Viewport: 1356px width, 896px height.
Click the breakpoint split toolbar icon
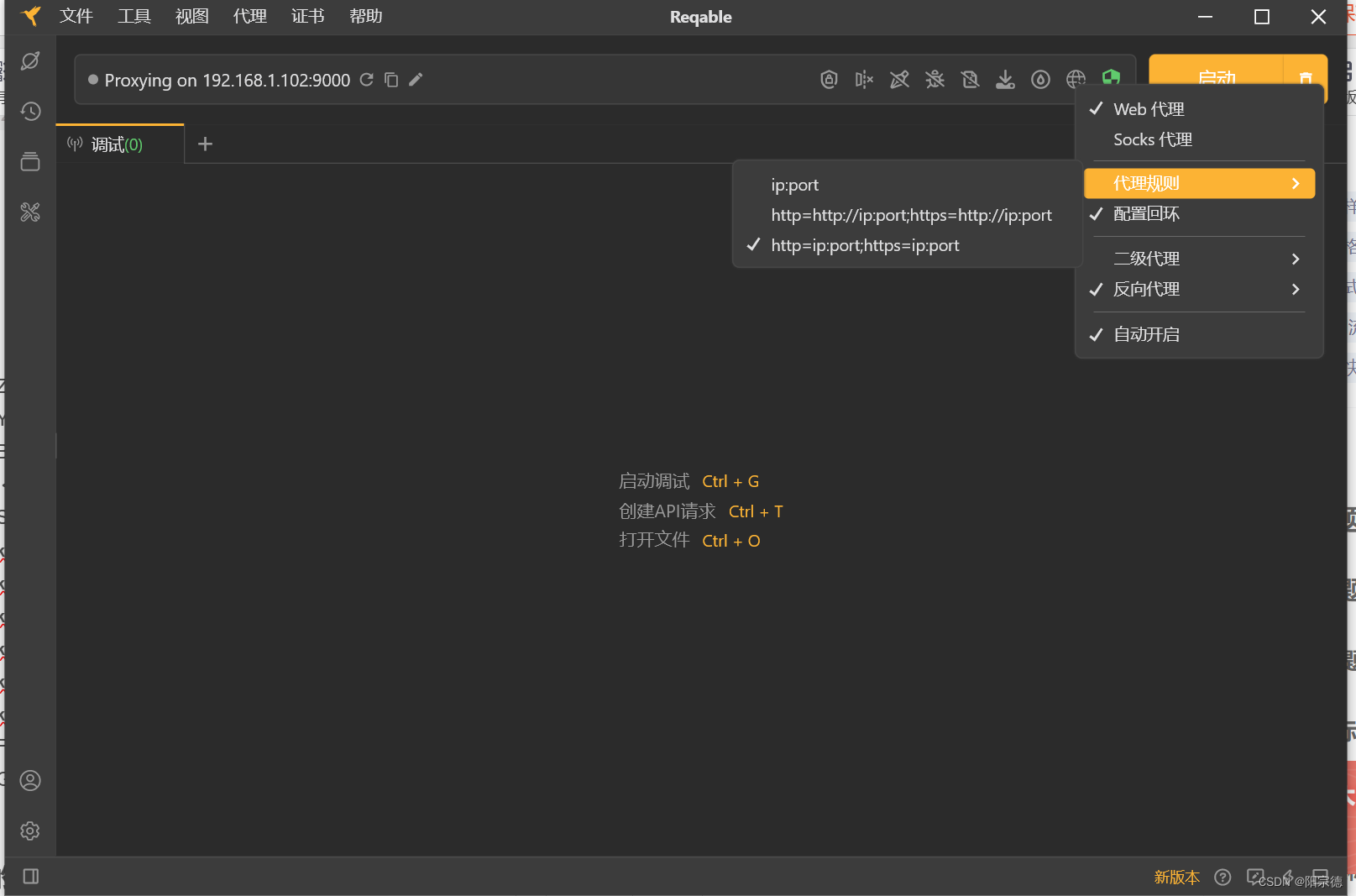[x=864, y=80]
